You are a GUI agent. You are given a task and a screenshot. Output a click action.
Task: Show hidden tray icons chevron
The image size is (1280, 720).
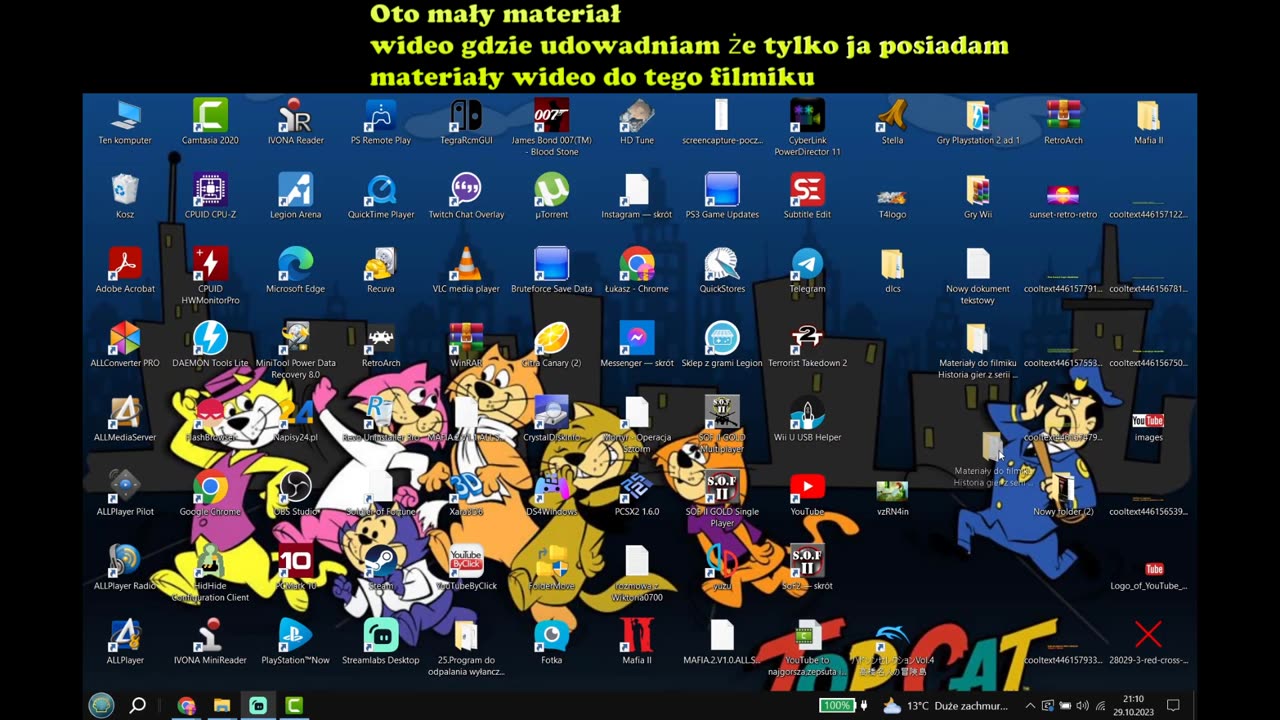(x=1030, y=705)
